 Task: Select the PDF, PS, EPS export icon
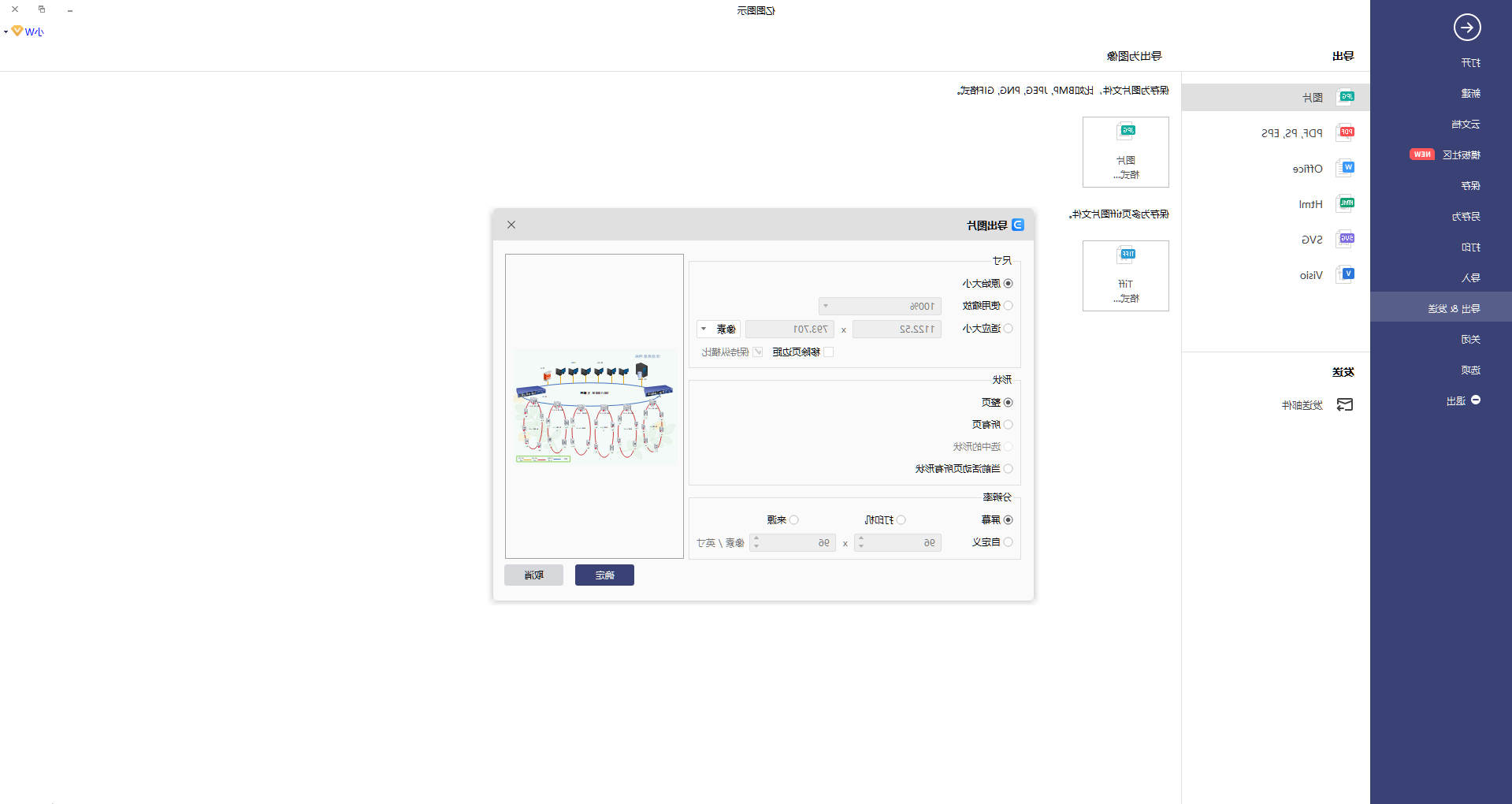[1346, 132]
